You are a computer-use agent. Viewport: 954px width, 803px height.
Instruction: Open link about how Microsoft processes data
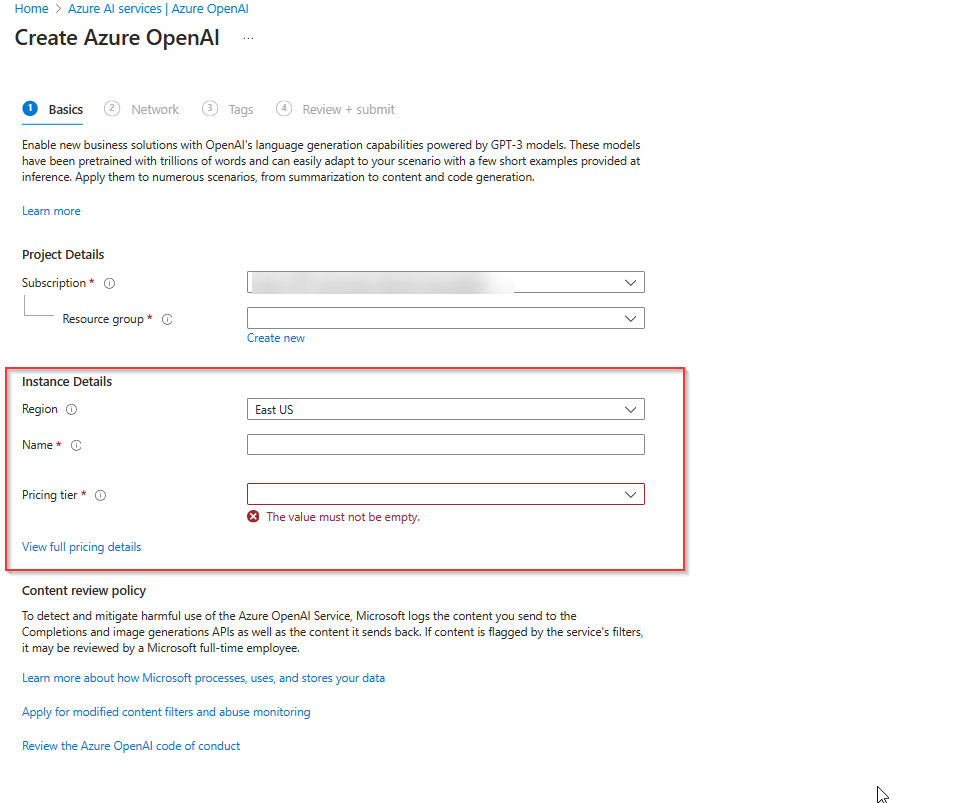[203, 678]
